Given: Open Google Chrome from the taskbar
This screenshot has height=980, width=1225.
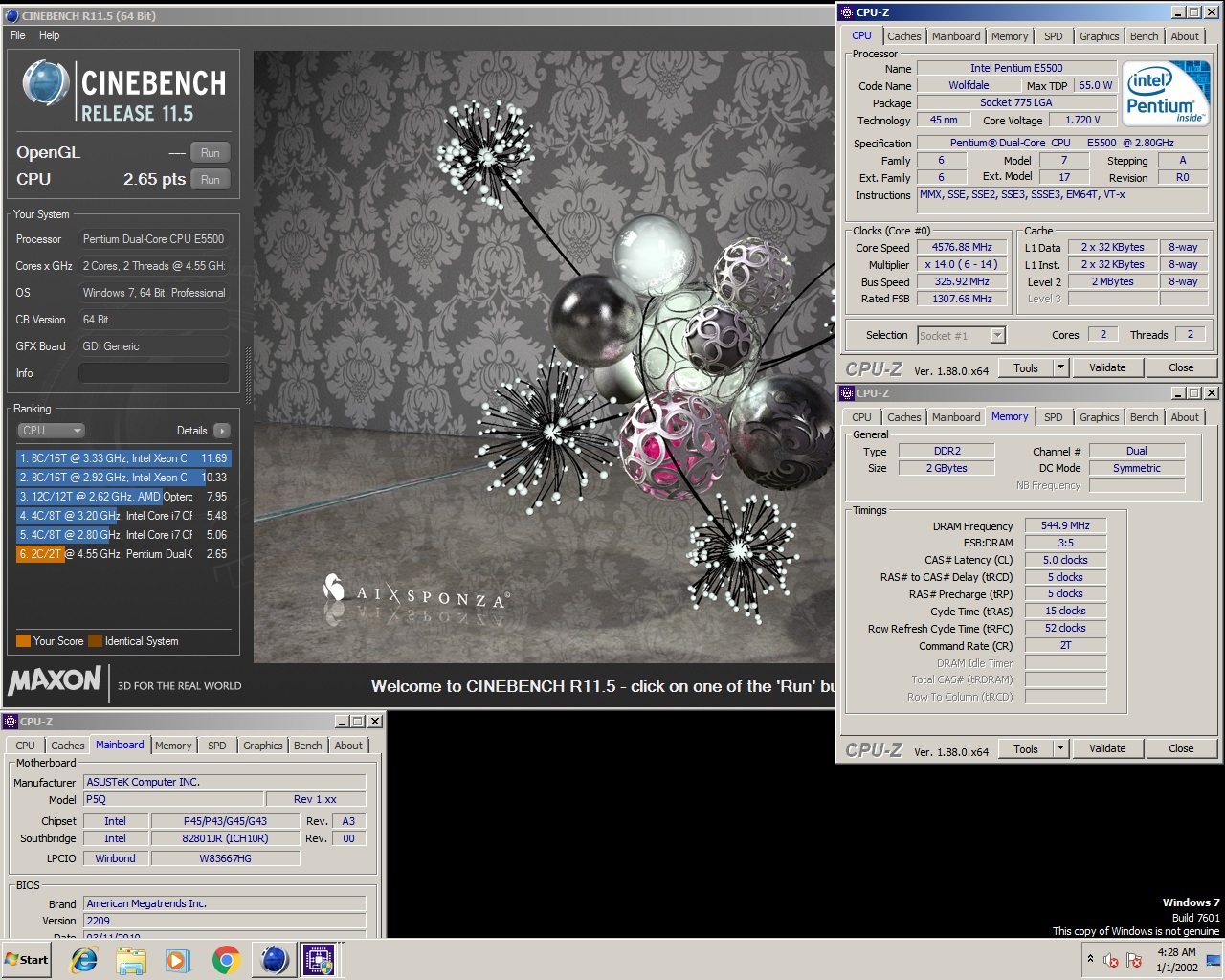Looking at the screenshot, I should [x=226, y=960].
